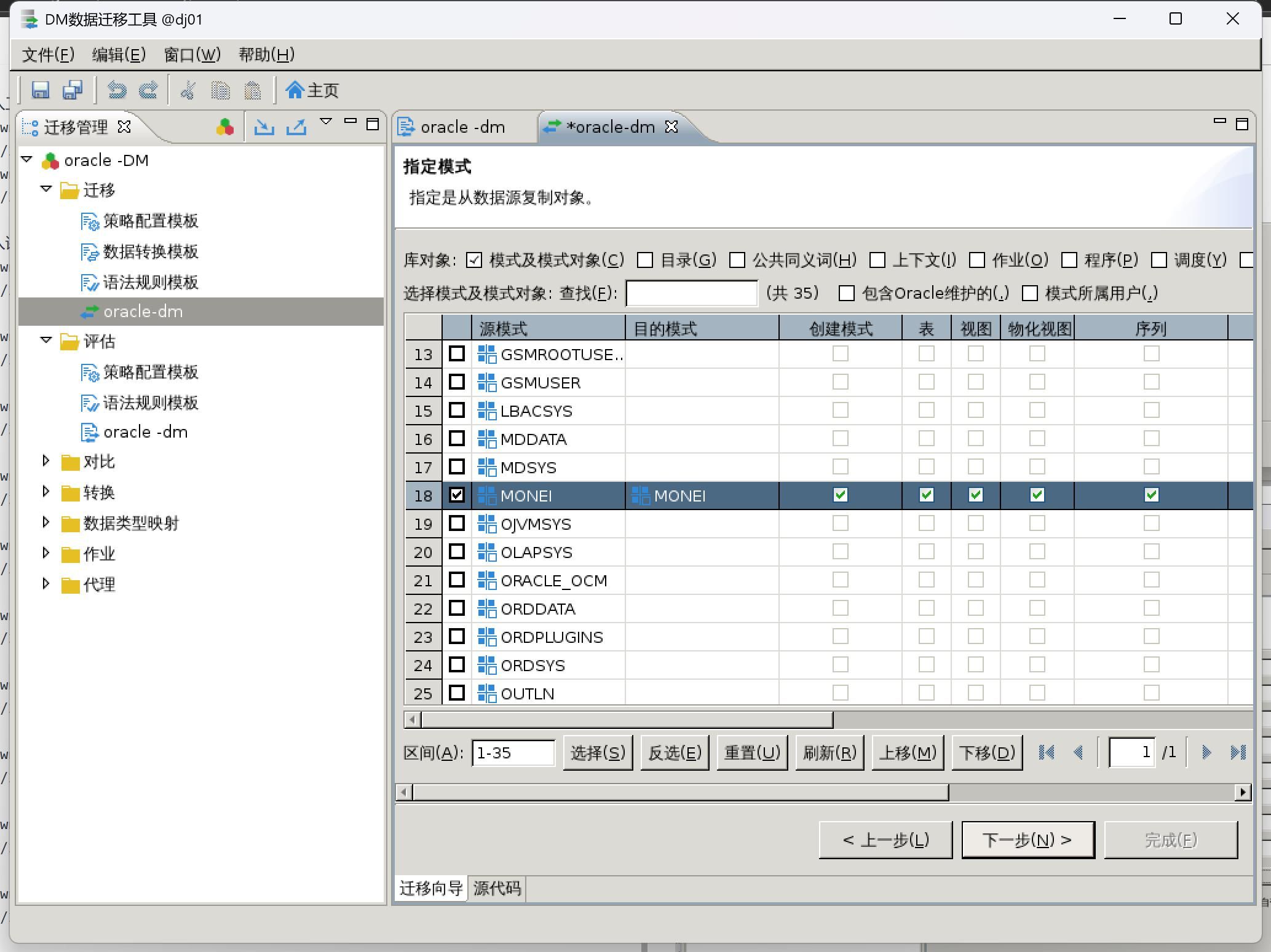Open the 窗口(W) menu
Image resolution: width=1271 pixels, height=952 pixels.
pyautogui.click(x=192, y=55)
